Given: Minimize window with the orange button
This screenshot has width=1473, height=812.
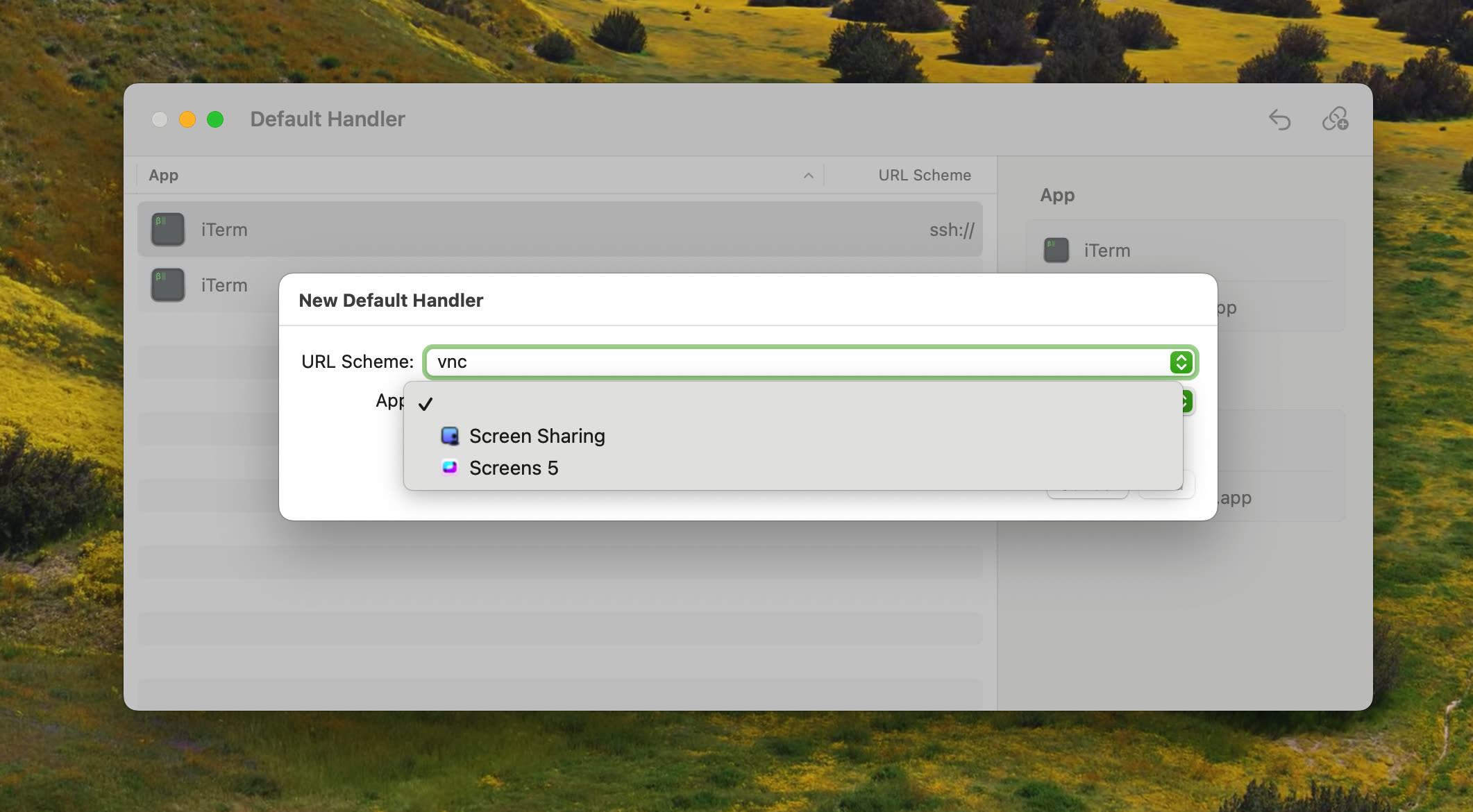Looking at the screenshot, I should 187,119.
